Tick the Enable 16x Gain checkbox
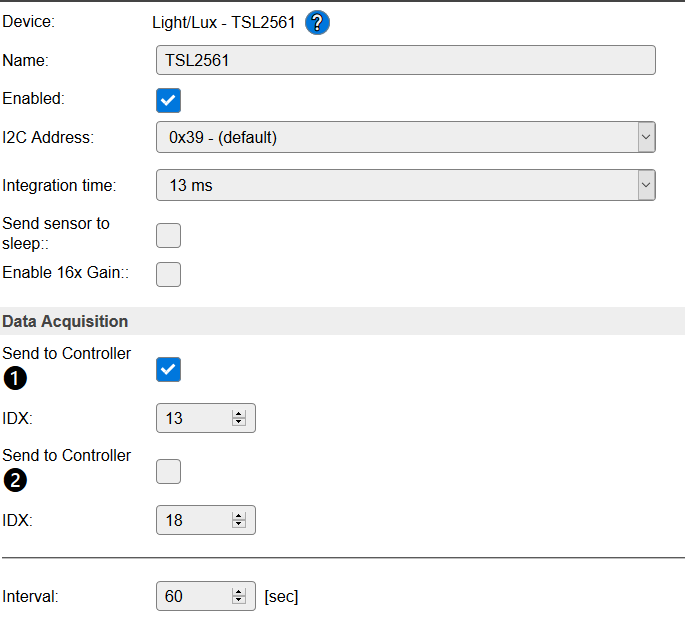The width and height of the screenshot is (685, 629). pos(169,274)
